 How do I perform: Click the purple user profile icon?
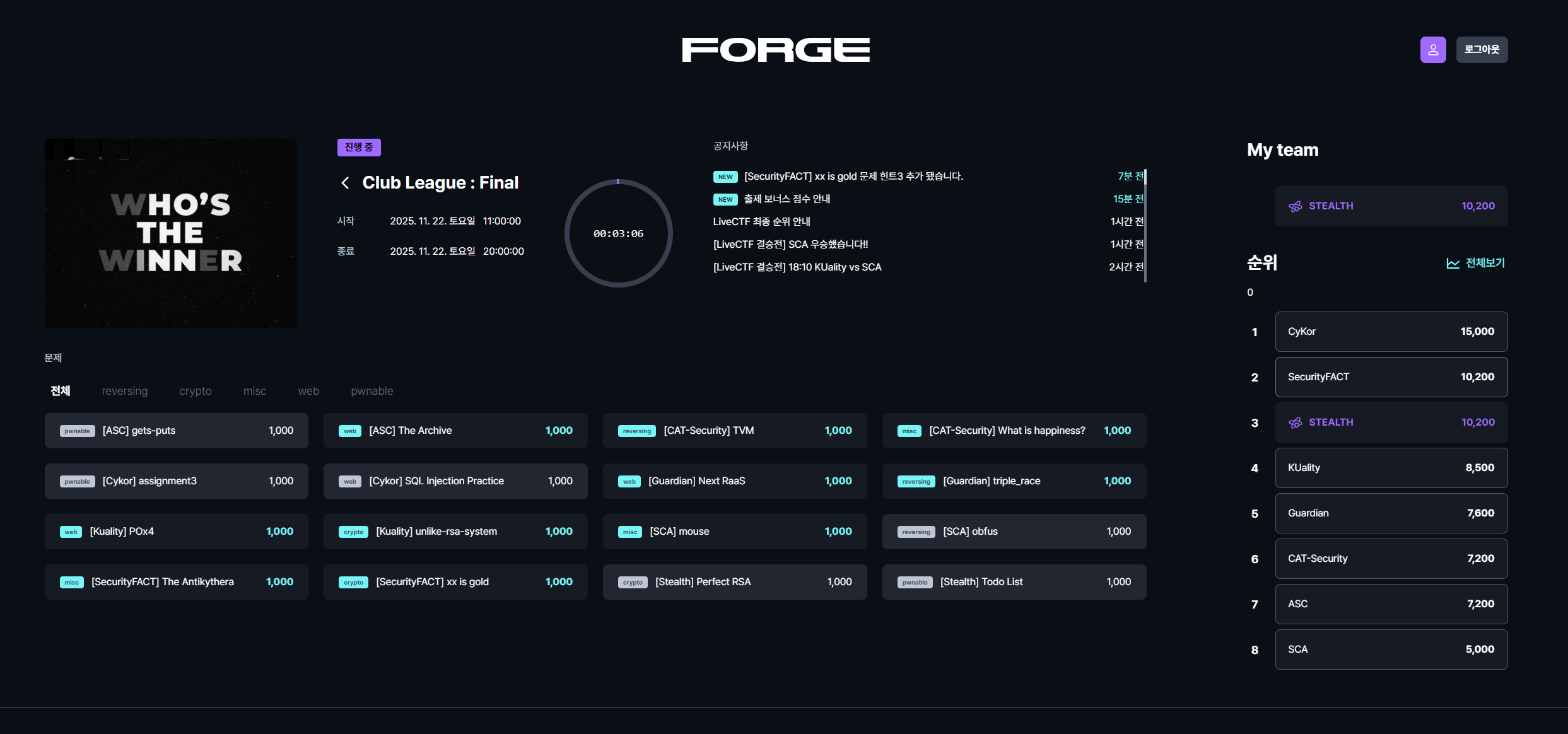coord(1432,50)
